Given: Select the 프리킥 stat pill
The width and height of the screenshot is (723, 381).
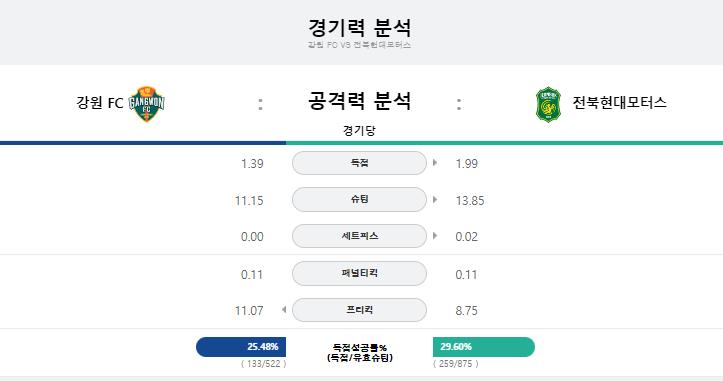Looking at the screenshot, I should point(359,310).
